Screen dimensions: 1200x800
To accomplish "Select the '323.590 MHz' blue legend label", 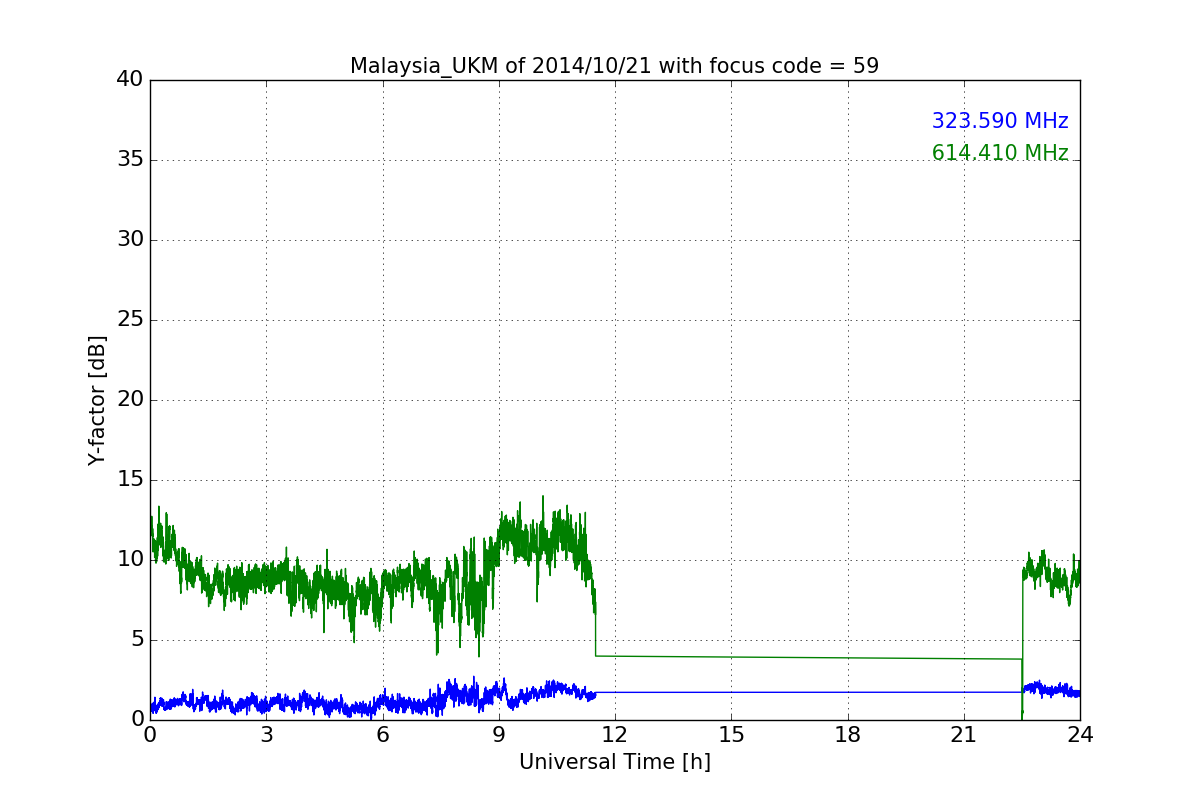I will [1000, 121].
